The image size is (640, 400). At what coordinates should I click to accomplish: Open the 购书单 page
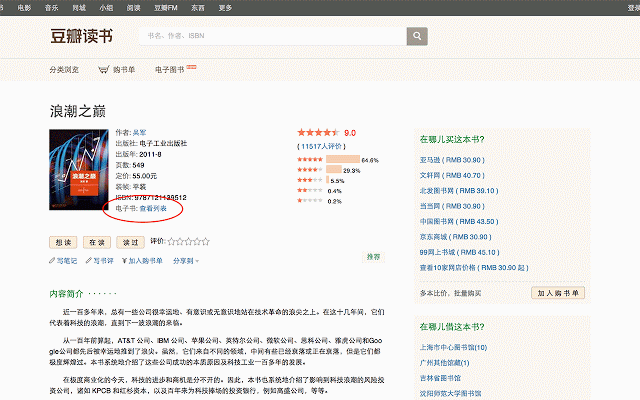pos(124,70)
